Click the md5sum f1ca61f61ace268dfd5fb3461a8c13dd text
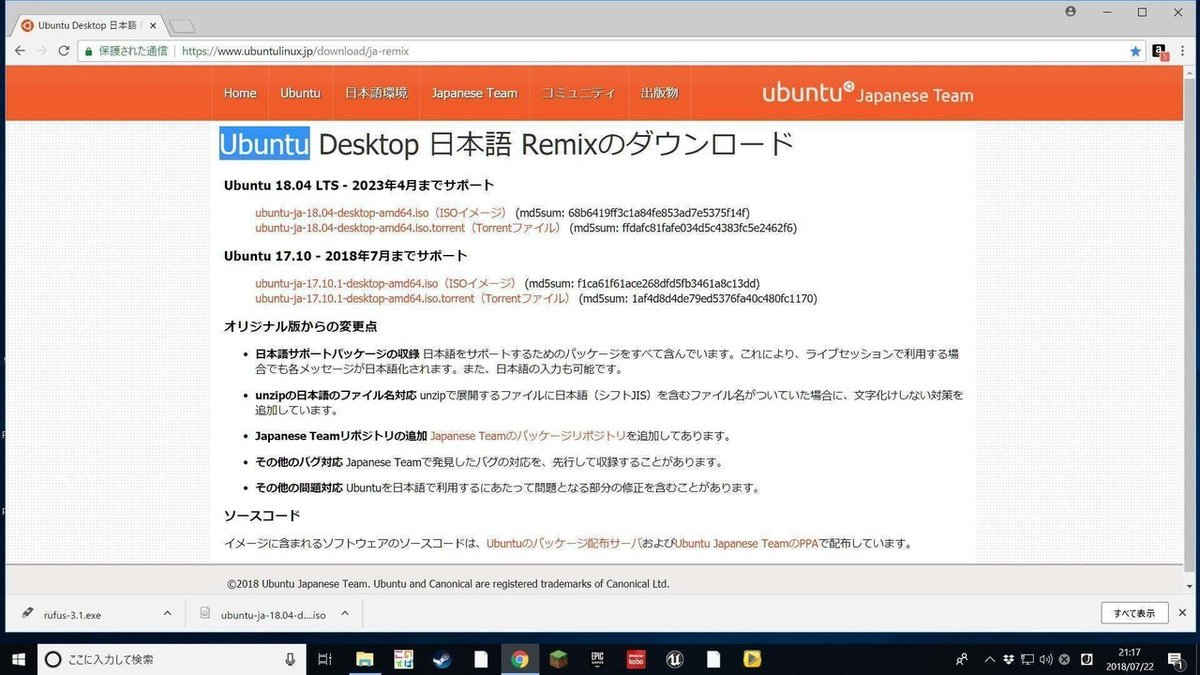The height and width of the screenshot is (675, 1200). (x=642, y=284)
